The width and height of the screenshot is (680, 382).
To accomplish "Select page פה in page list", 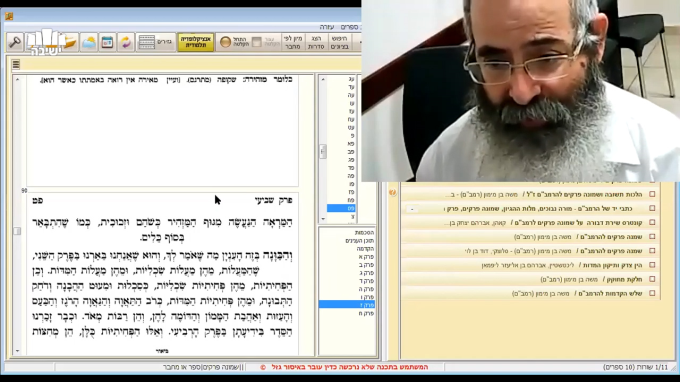I will point(351,176).
